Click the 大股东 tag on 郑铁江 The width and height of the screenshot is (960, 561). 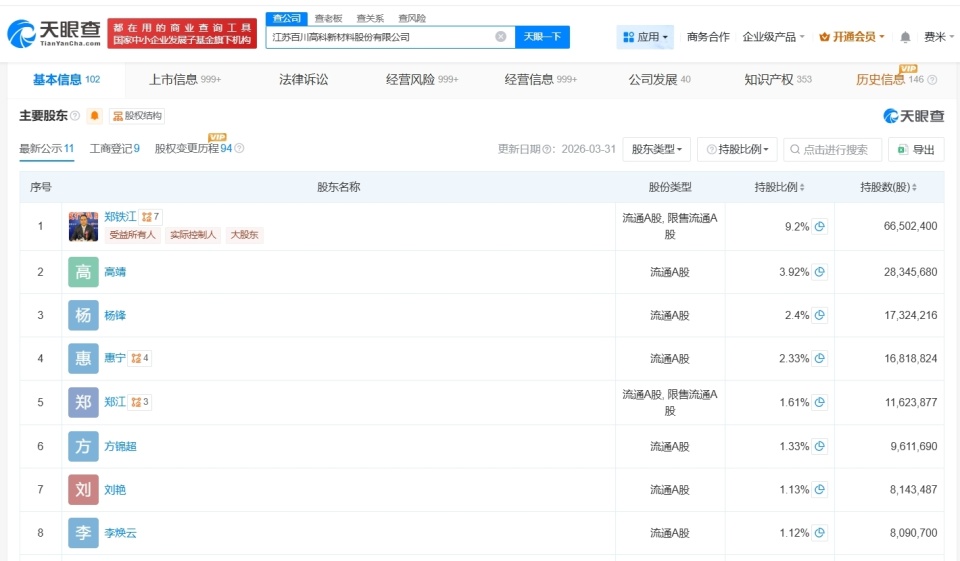tap(244, 235)
